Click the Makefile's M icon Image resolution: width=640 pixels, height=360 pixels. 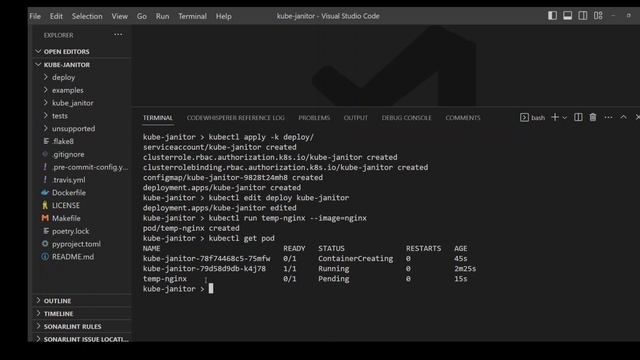click(45, 218)
